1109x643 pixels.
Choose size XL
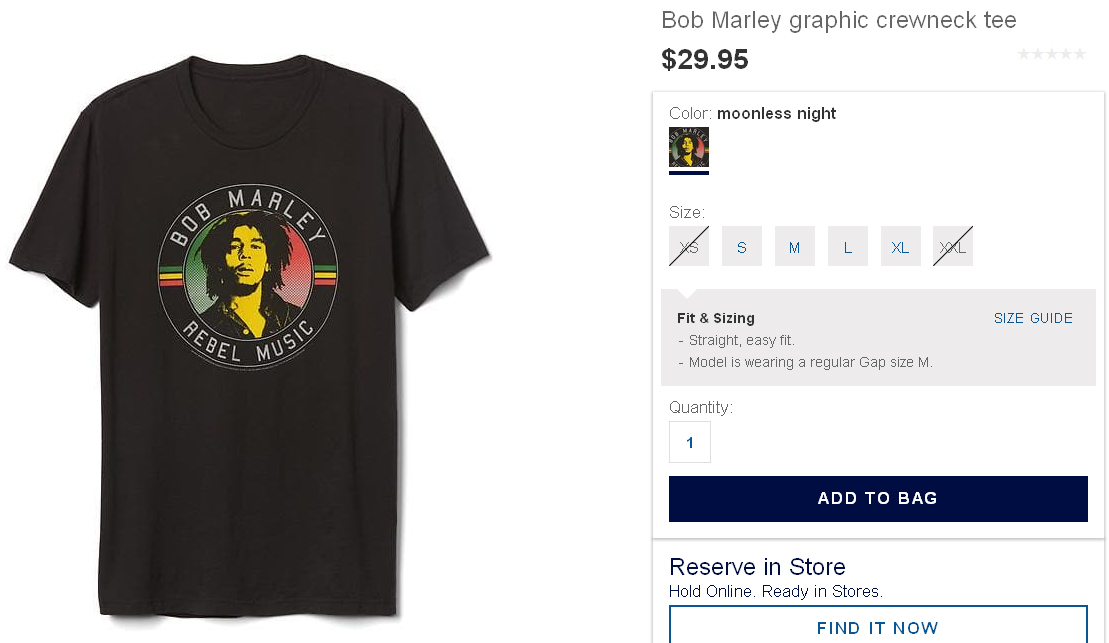coord(901,247)
